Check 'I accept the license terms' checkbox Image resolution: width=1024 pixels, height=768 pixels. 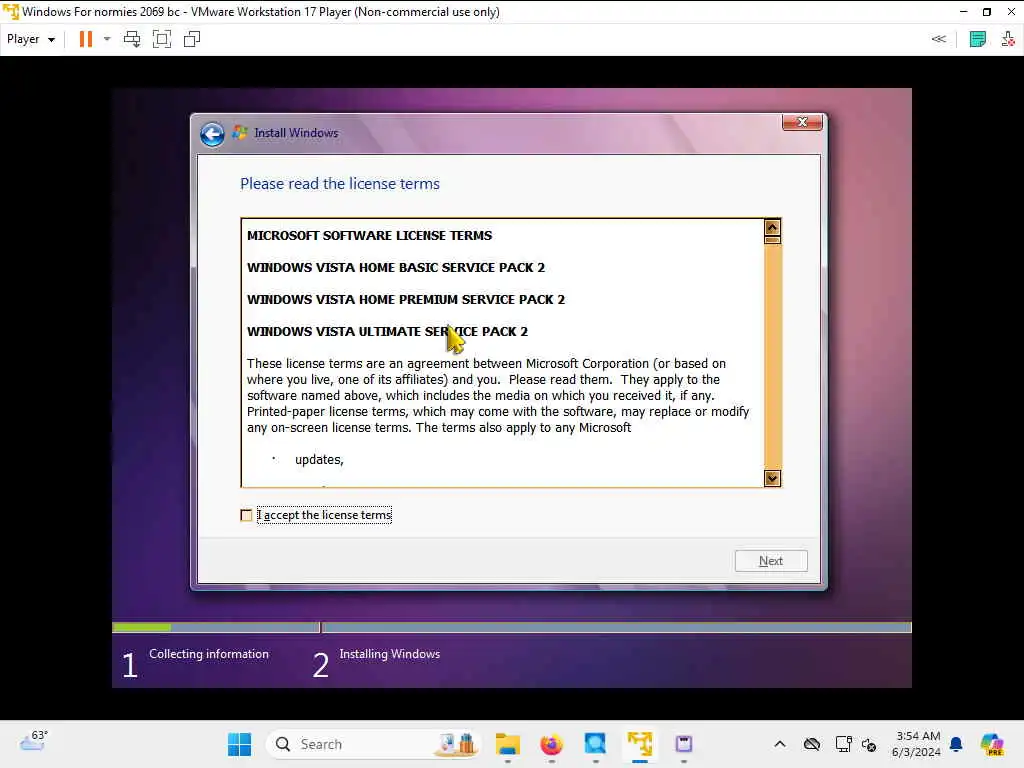(246, 515)
